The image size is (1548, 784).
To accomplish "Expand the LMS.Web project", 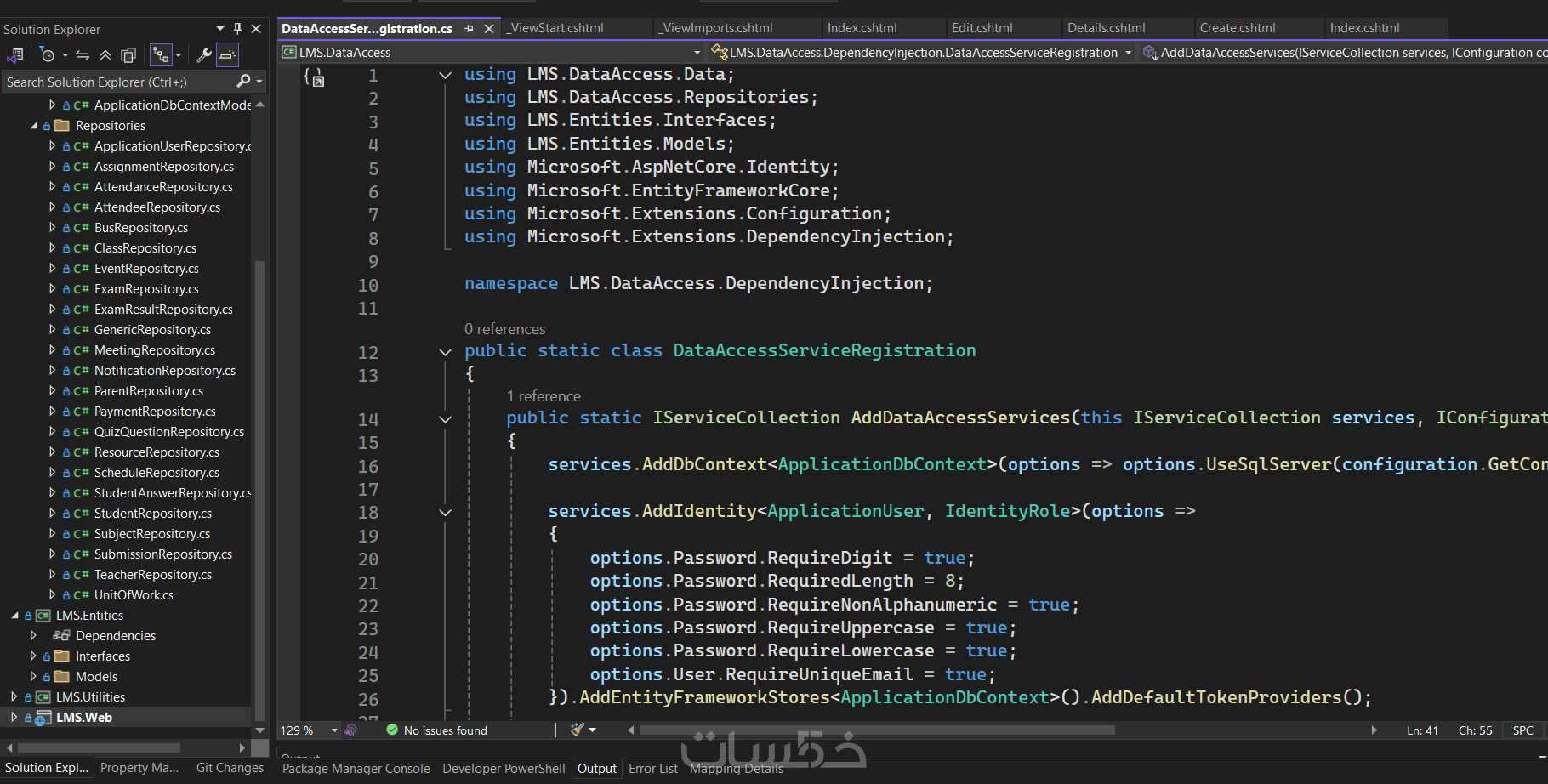I will (x=14, y=717).
